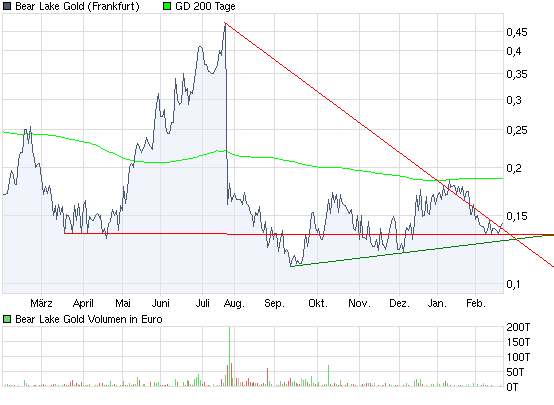The height and width of the screenshot is (405, 554).
Task: Click the price low in mid-September
Action: [x=291, y=265]
